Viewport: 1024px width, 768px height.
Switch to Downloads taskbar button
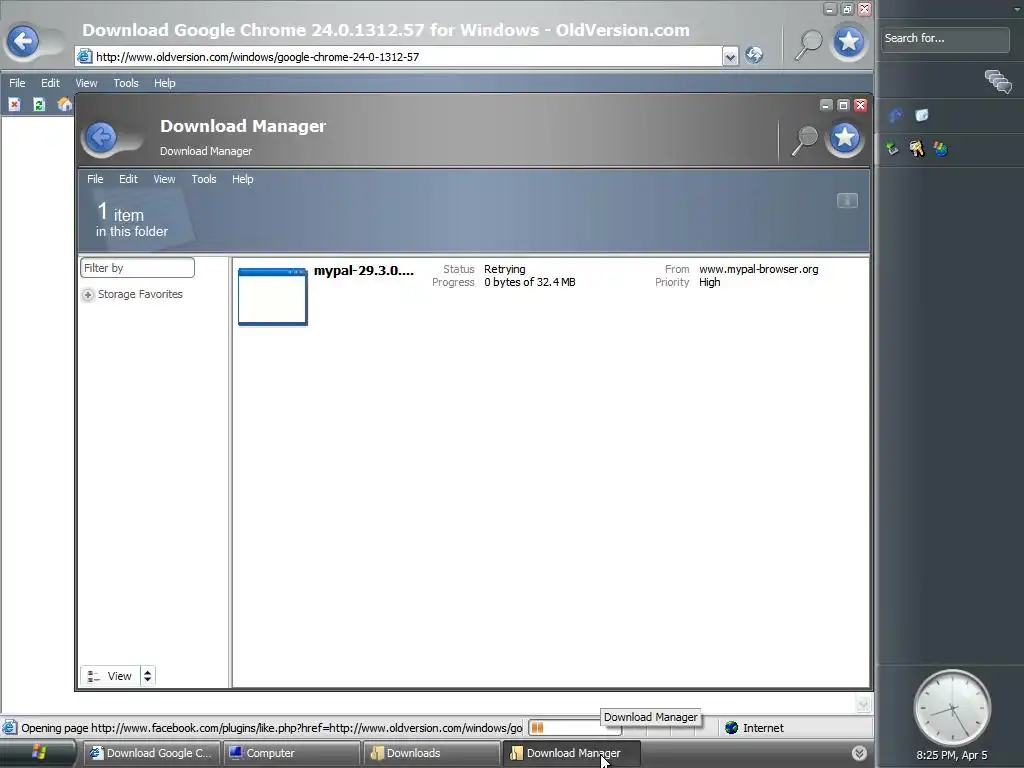[430, 753]
